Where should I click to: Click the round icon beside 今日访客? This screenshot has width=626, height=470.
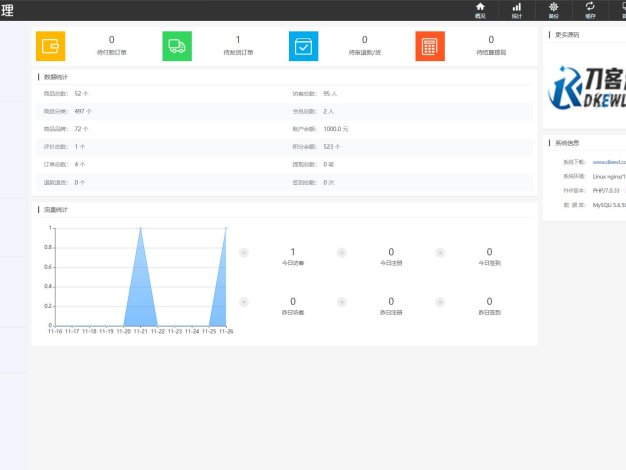[244, 253]
